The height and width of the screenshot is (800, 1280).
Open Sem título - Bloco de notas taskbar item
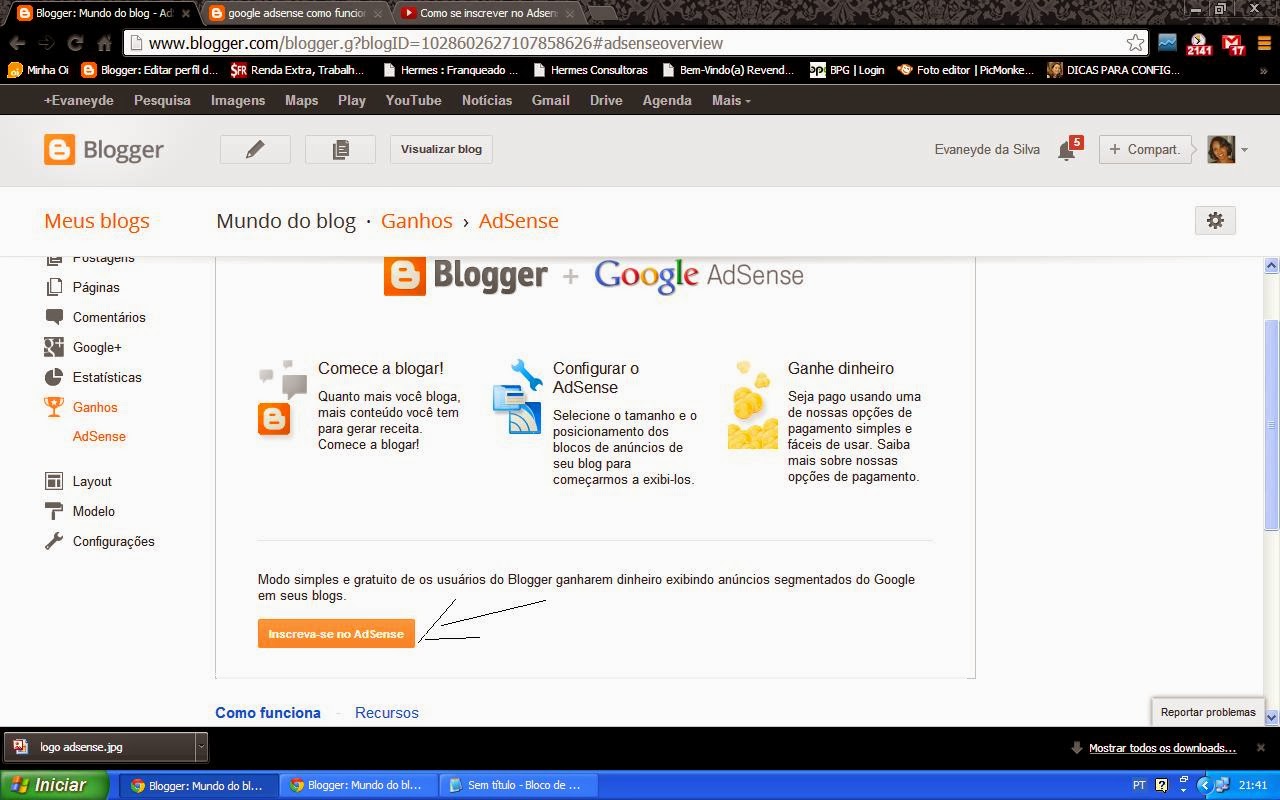(519, 785)
